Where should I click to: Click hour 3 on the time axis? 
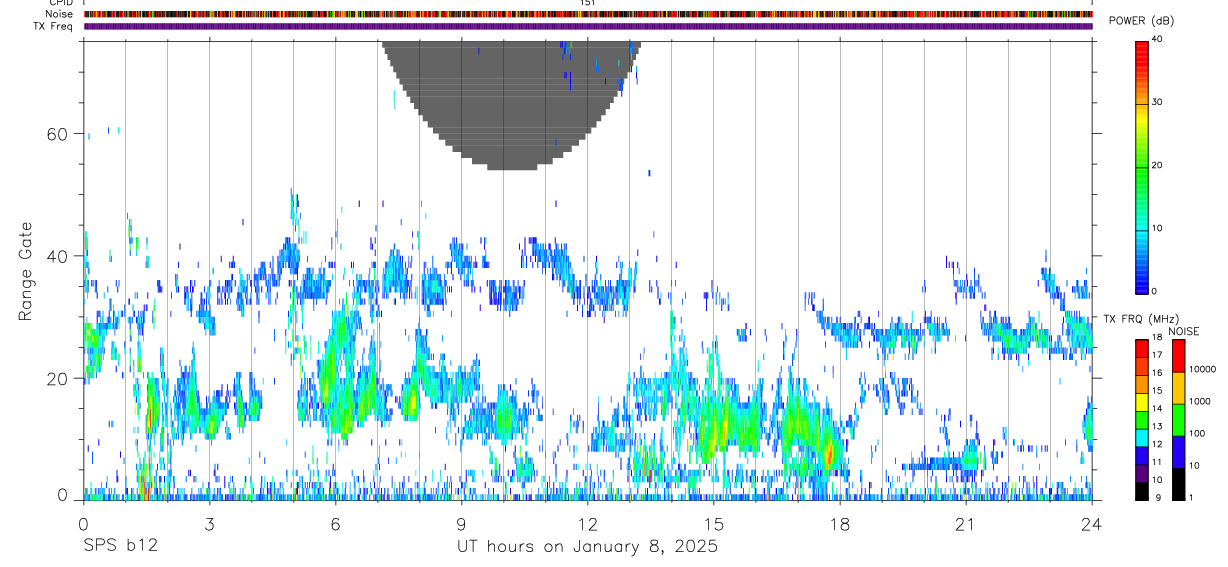209,524
